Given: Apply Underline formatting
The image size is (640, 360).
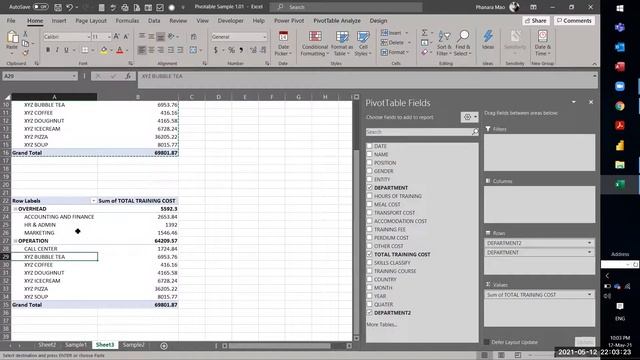Looking at the screenshot, I should (x=66, y=50).
